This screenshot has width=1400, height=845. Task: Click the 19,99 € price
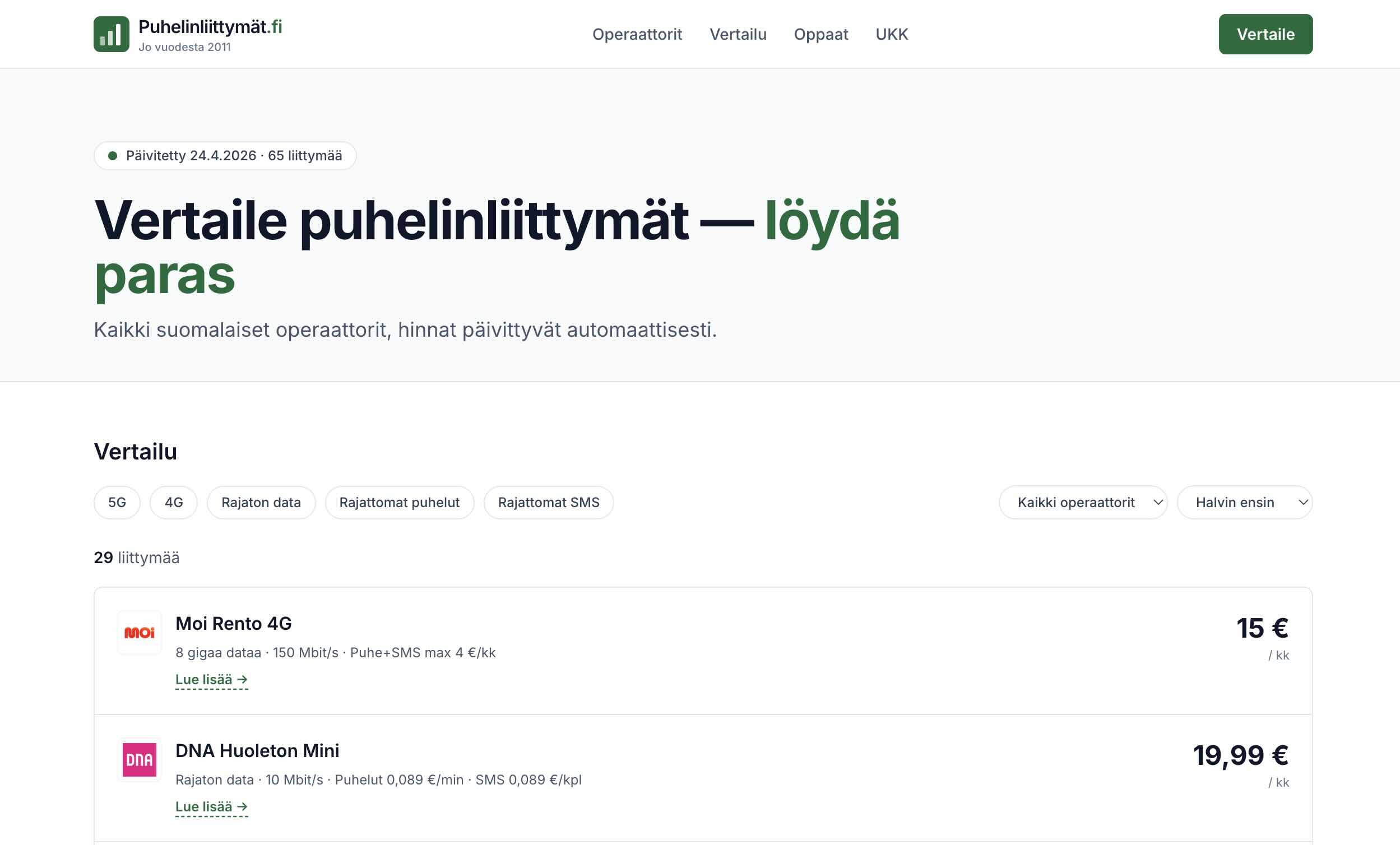point(1241,755)
